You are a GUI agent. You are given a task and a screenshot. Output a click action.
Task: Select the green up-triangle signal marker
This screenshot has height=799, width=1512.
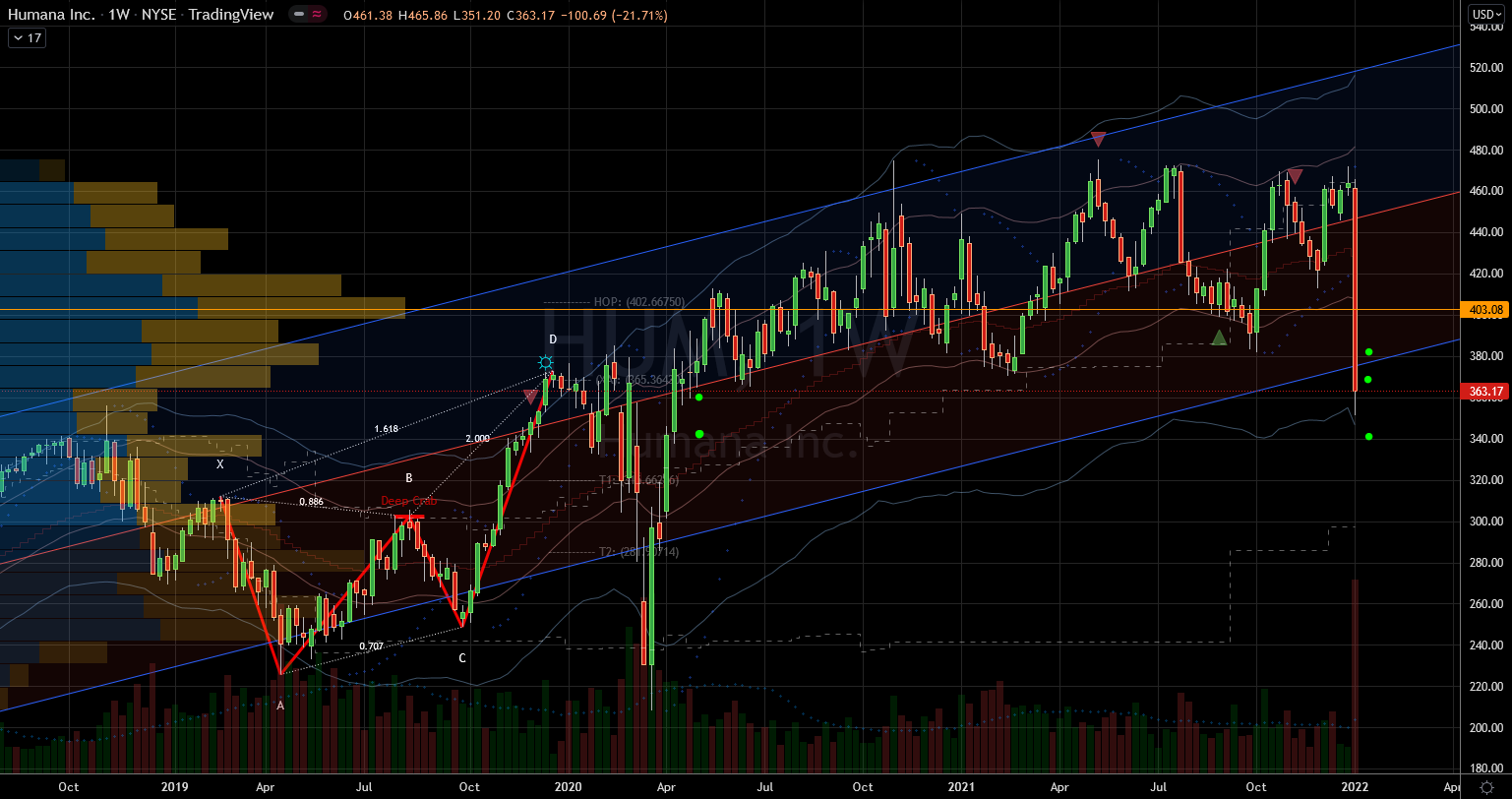pos(1219,338)
